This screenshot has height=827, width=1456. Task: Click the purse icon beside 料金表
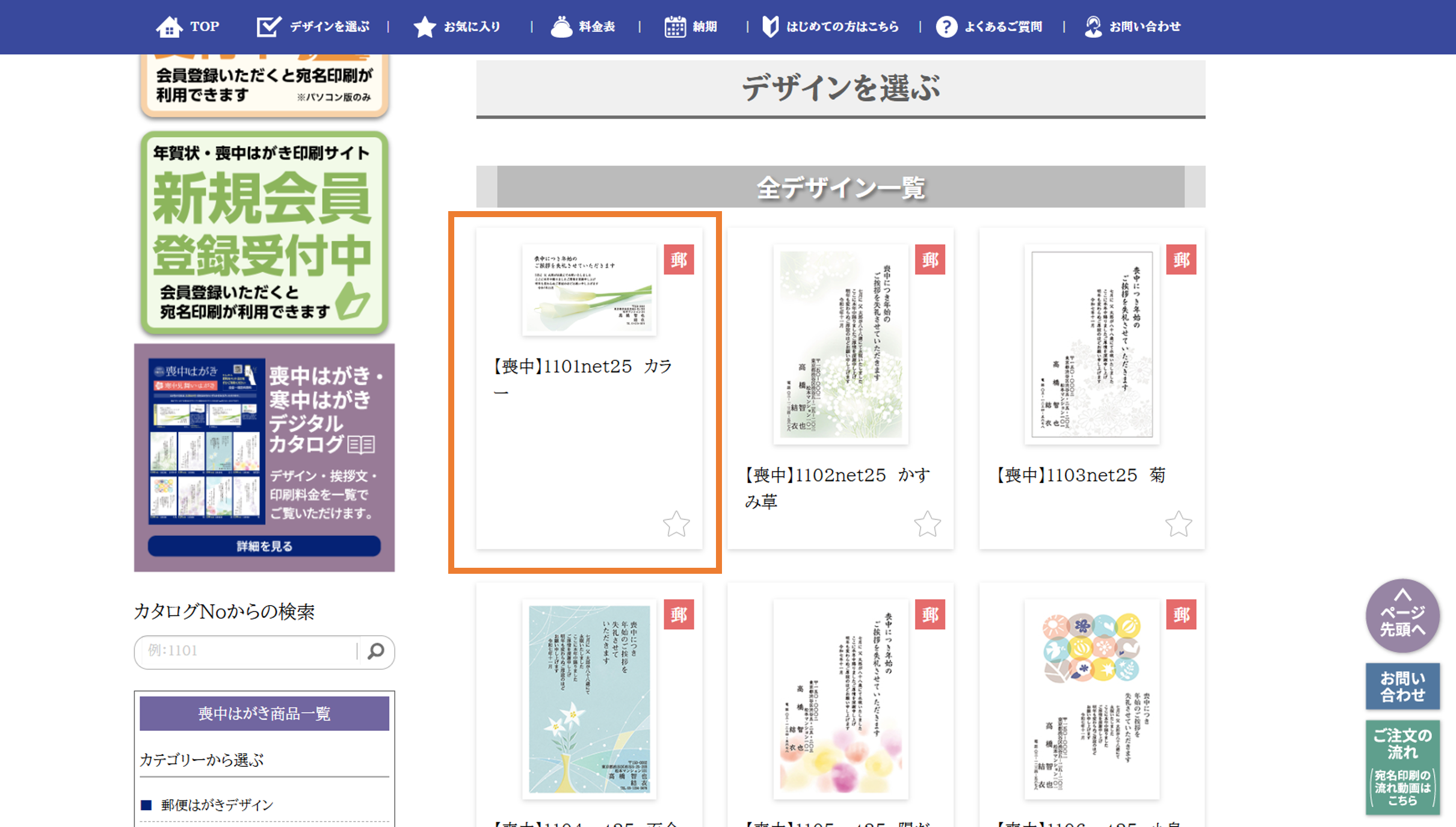(561, 26)
